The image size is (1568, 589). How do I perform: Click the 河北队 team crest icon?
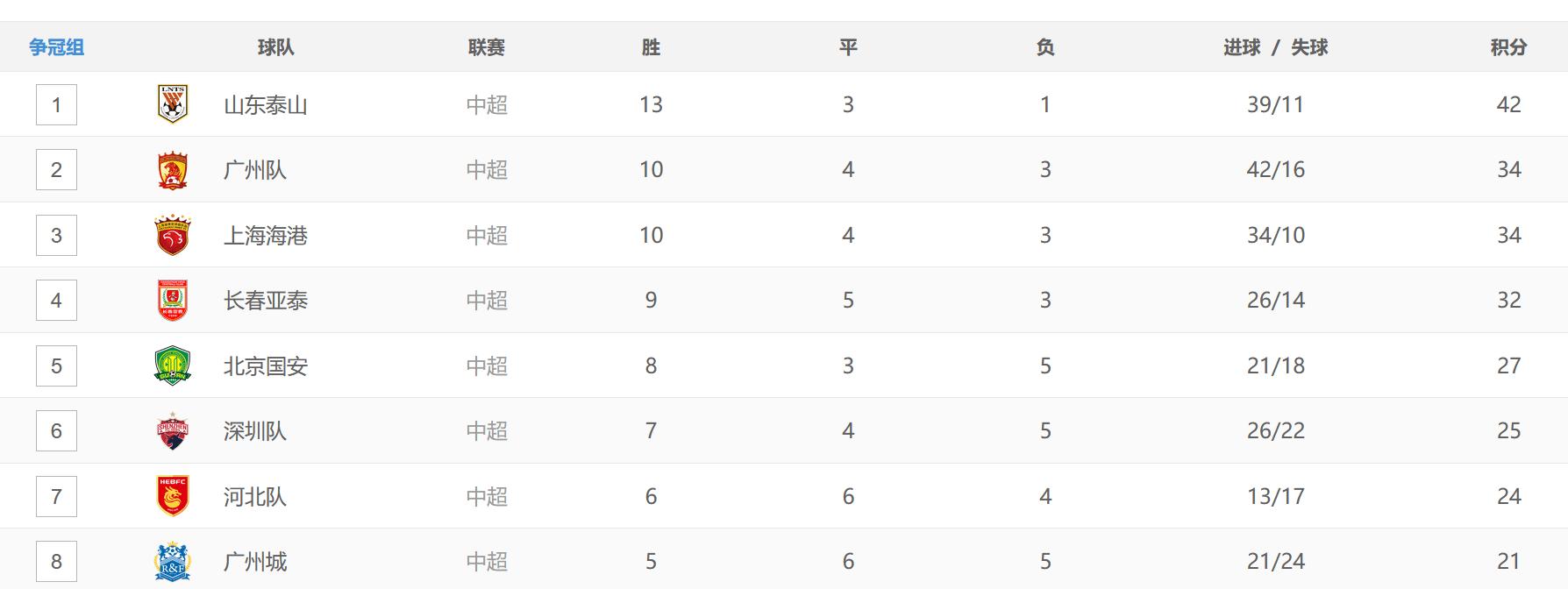click(173, 496)
